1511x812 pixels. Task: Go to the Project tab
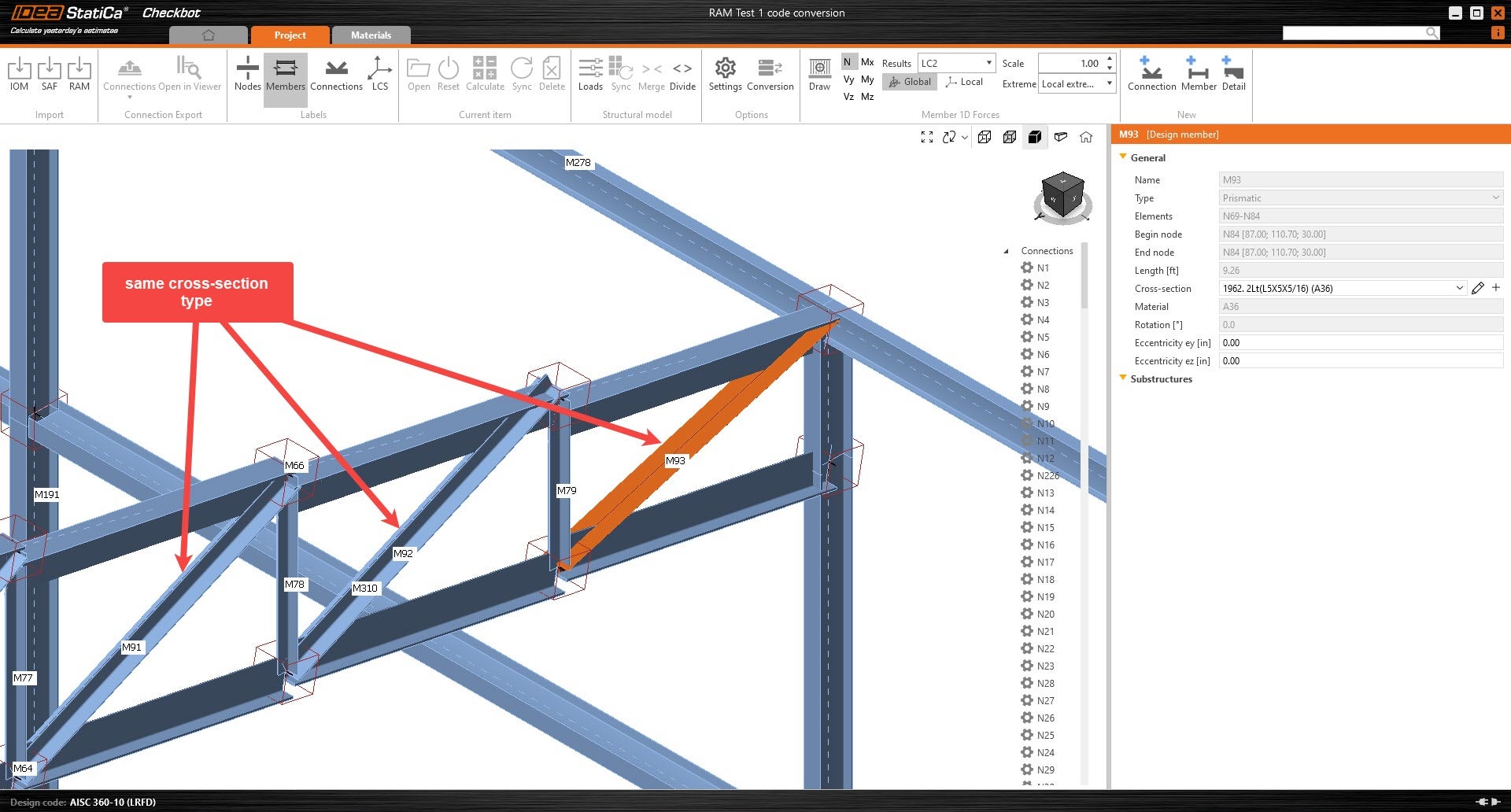pos(289,35)
